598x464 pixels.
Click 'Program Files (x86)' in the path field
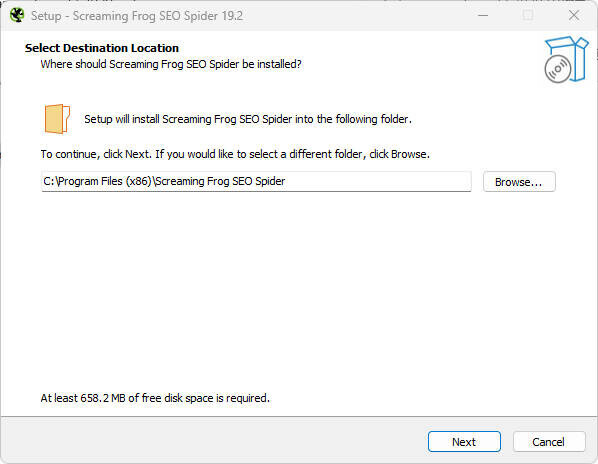pyautogui.click(x=105, y=181)
